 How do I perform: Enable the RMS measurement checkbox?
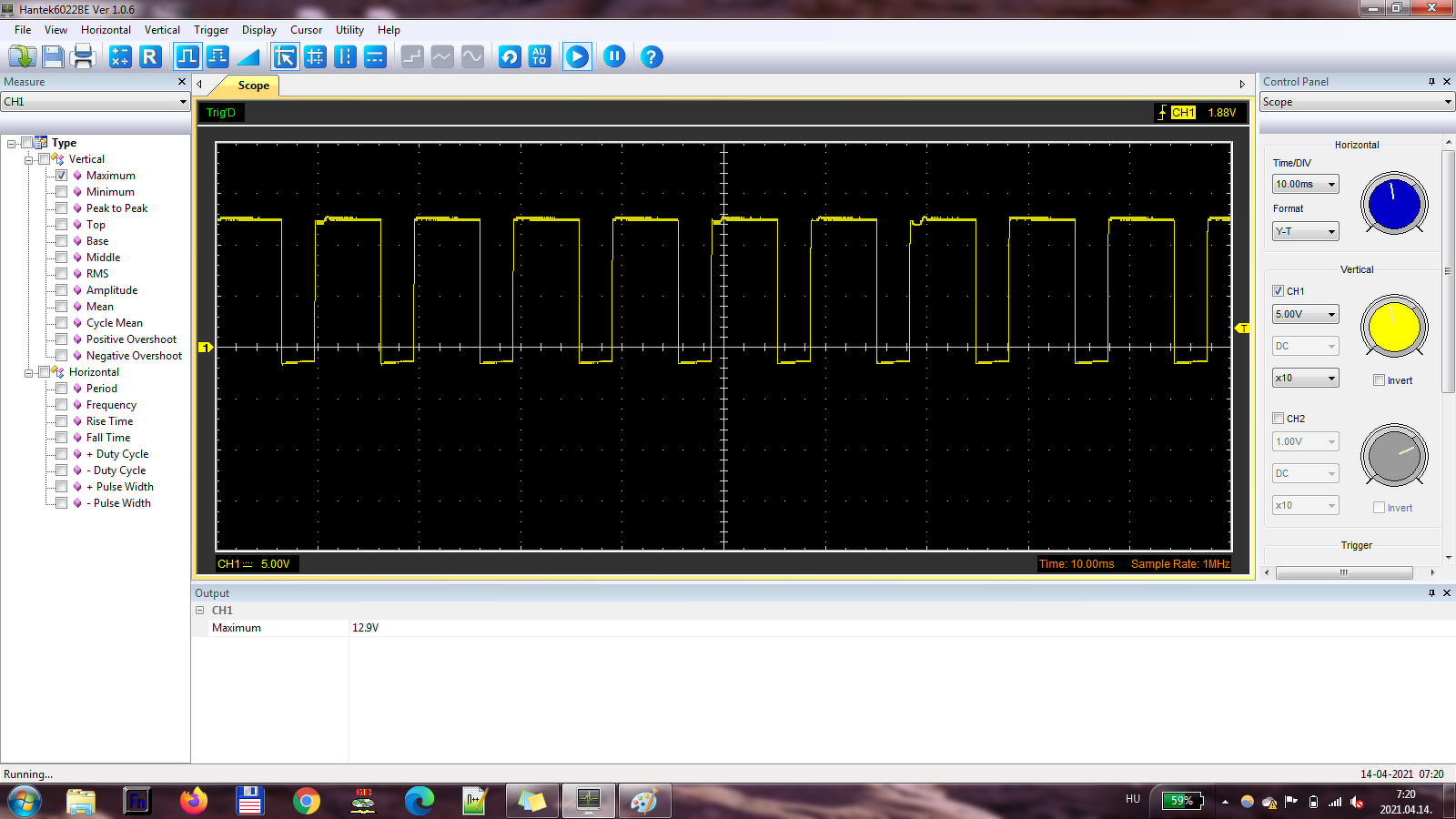coord(62,274)
